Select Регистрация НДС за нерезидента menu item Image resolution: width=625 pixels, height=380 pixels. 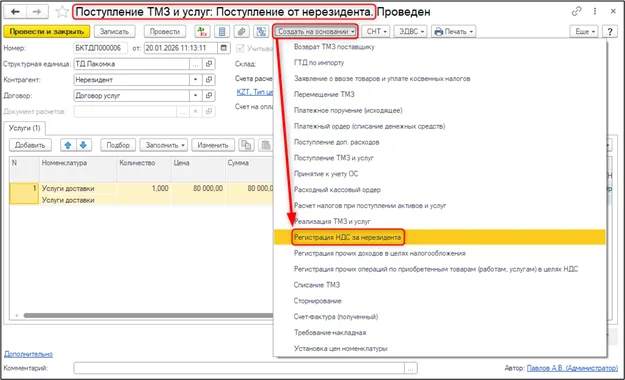pos(440,237)
